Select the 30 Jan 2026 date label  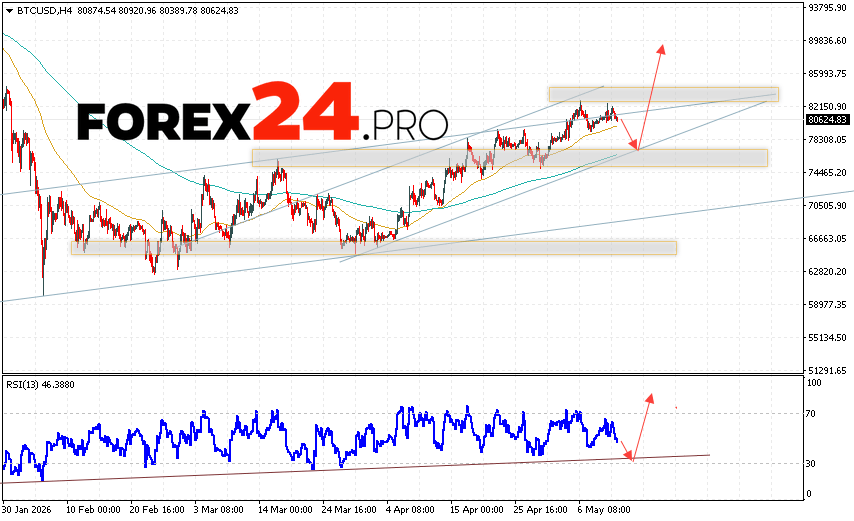27,510
